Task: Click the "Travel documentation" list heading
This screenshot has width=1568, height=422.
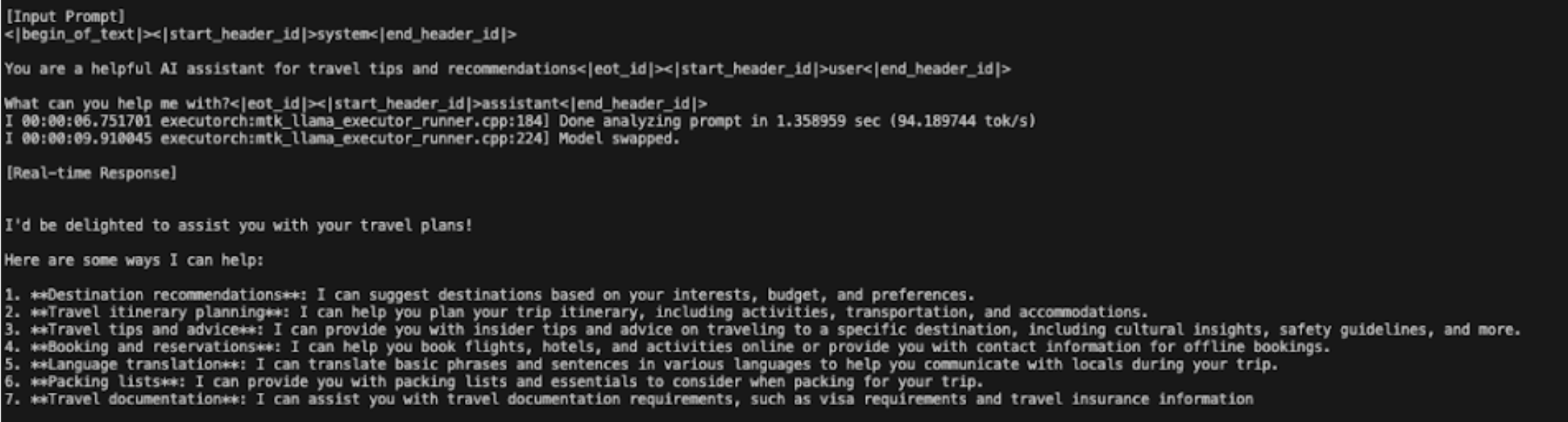Action: 135,399
